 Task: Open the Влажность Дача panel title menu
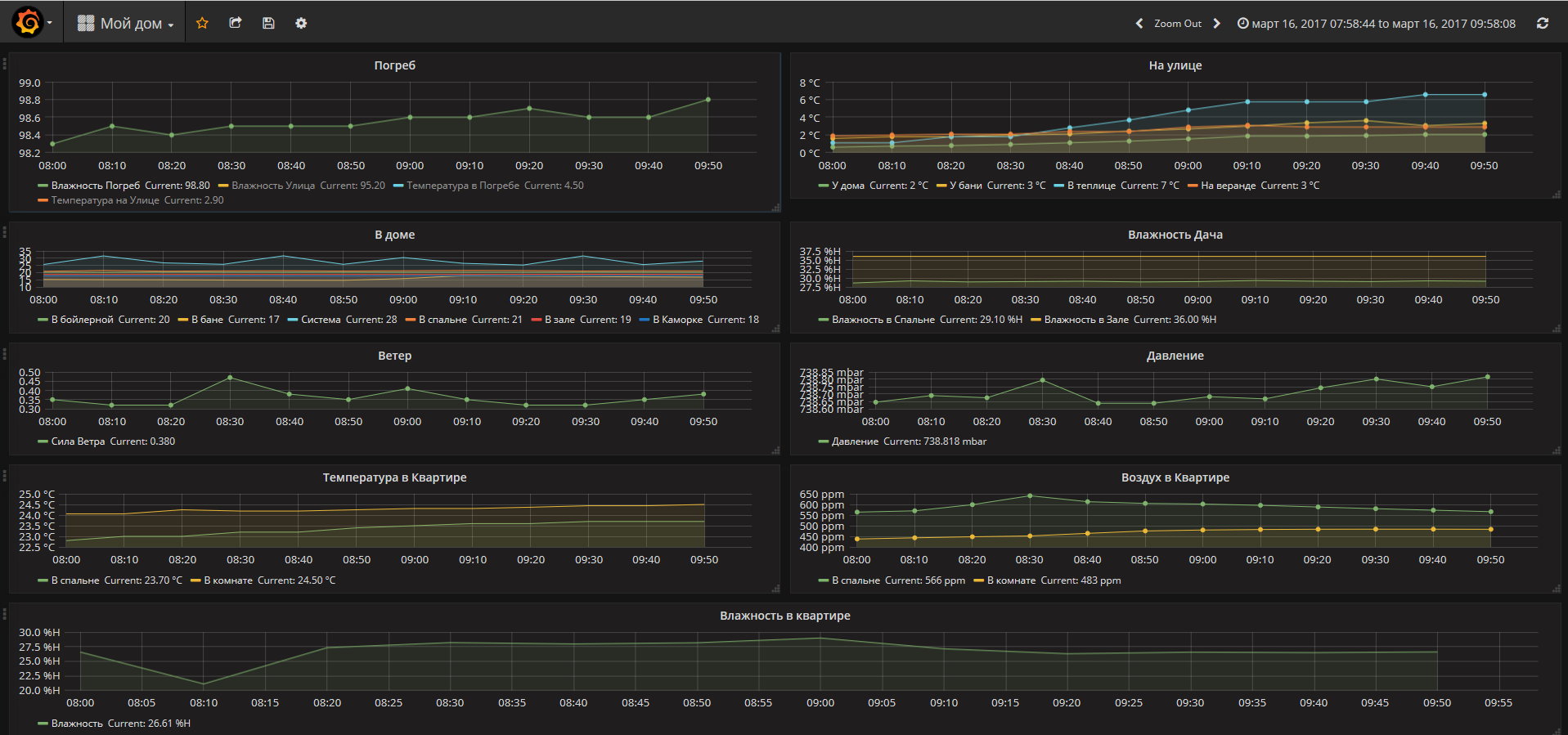pyautogui.click(x=1175, y=235)
